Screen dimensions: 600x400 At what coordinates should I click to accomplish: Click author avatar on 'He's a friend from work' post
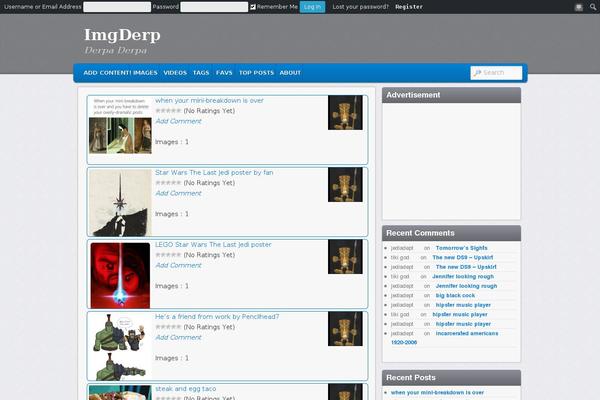[x=345, y=329]
